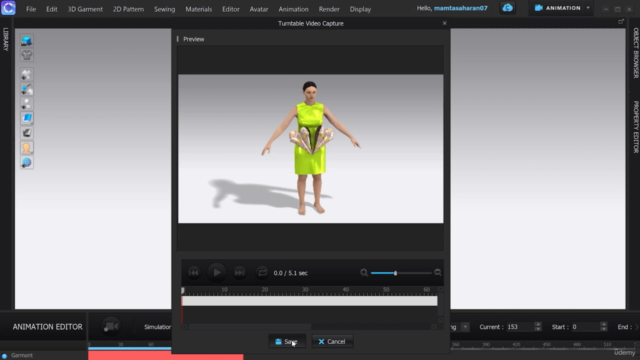
Task: Click the blue cloud sync icon
Action: 507,8
